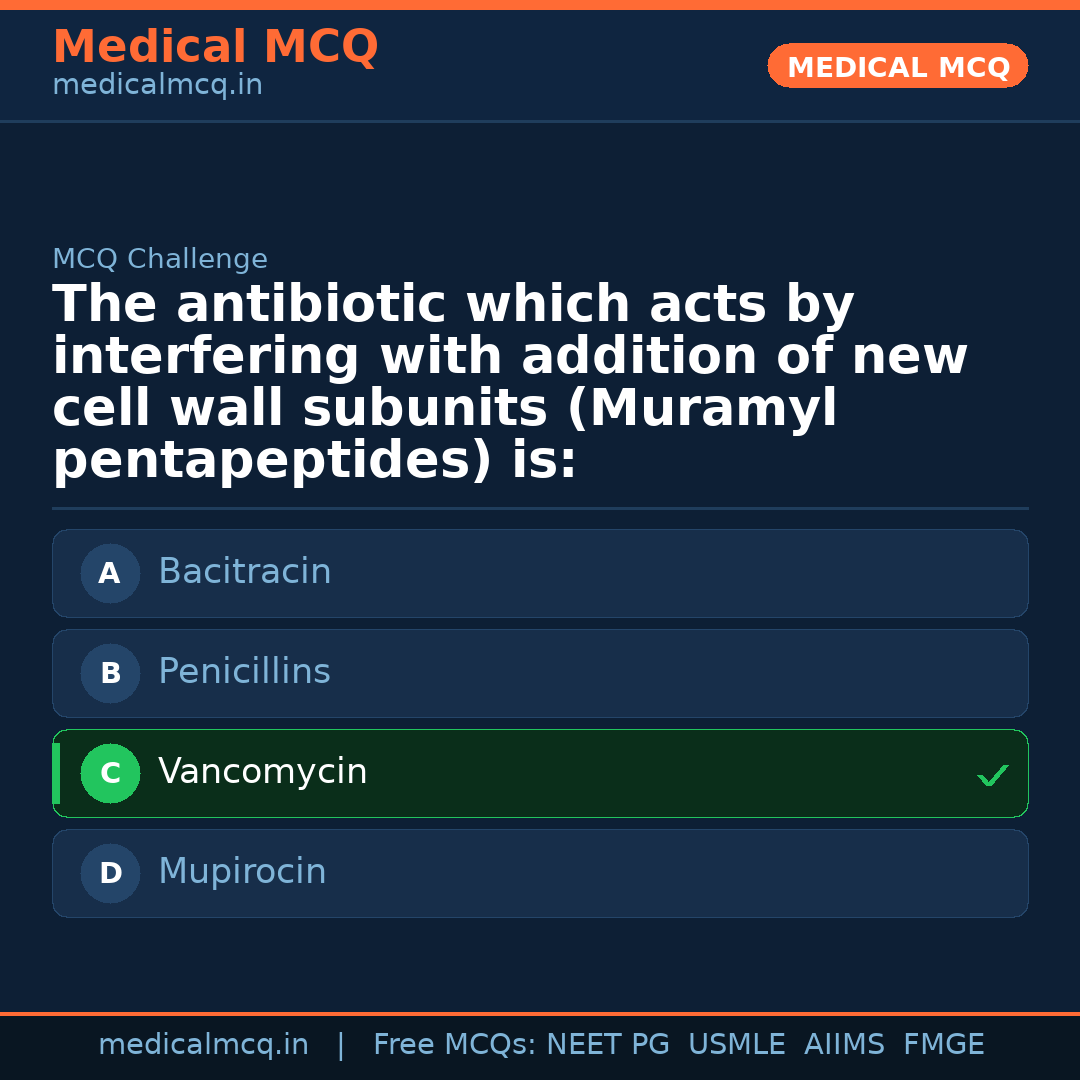
Task: Click the letter D circle badge
Action: [x=110, y=874]
